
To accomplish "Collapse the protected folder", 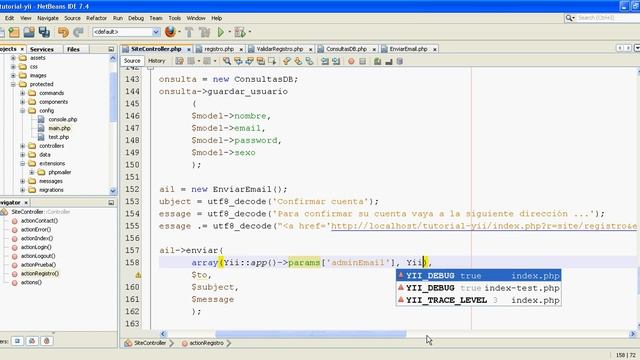I will pyautogui.click(x=13, y=84).
